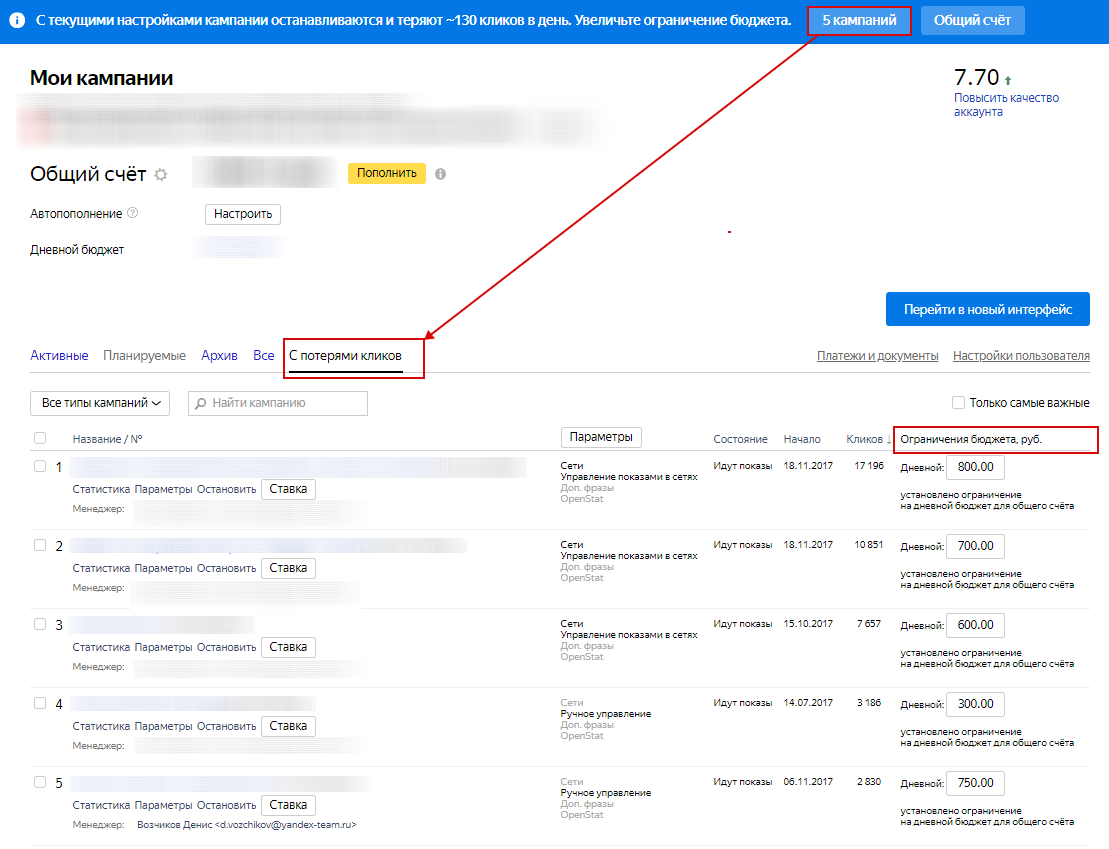Click the search magnifier in Найти кампанию
The width and height of the screenshot is (1109, 849).
[201, 403]
